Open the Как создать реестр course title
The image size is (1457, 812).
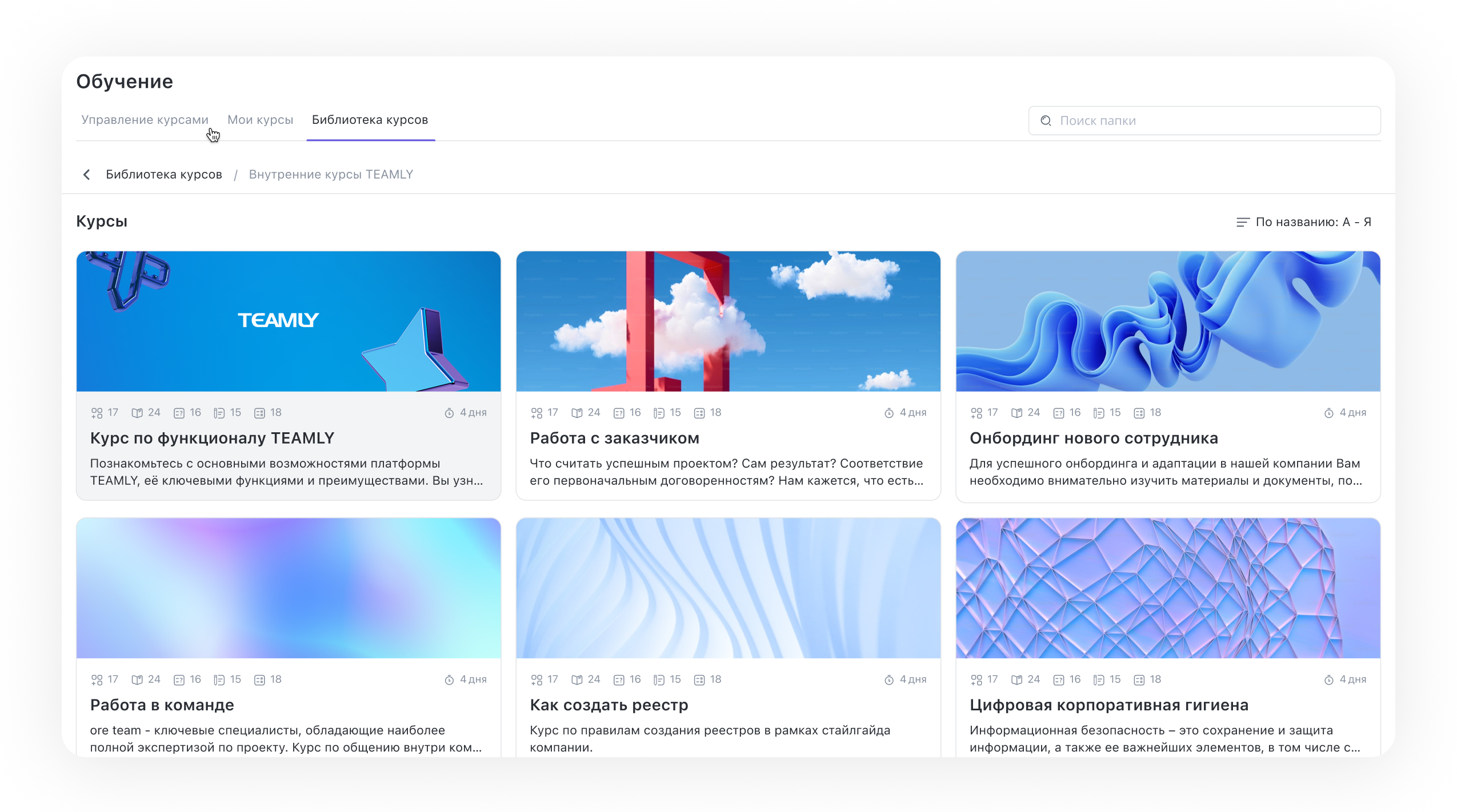point(609,705)
